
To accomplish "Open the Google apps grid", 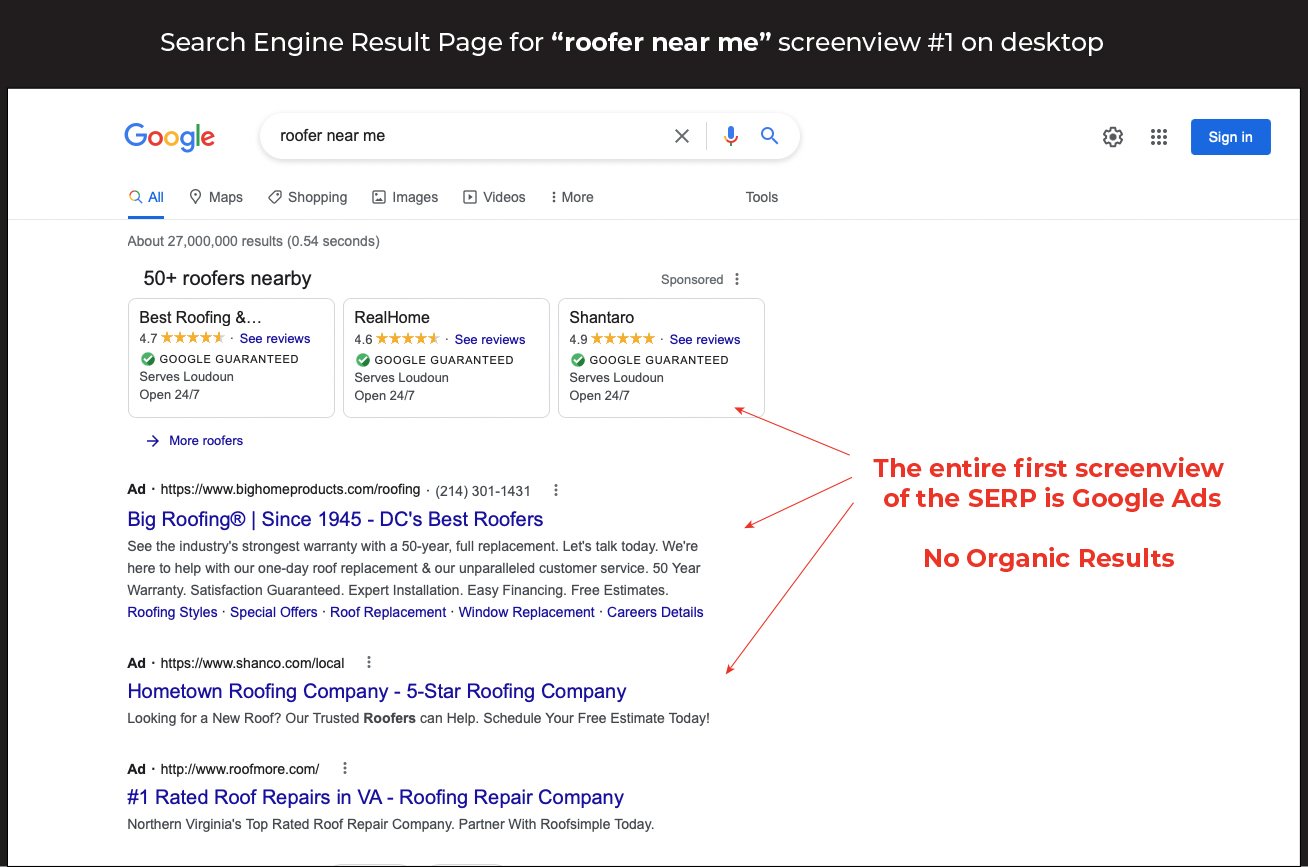I will point(1159,137).
